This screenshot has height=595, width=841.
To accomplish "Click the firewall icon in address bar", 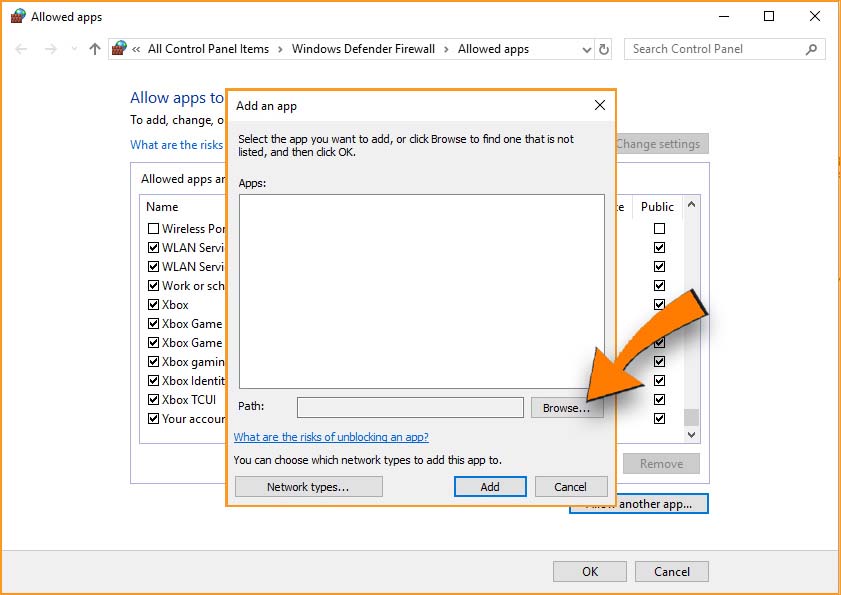I will click(x=120, y=49).
